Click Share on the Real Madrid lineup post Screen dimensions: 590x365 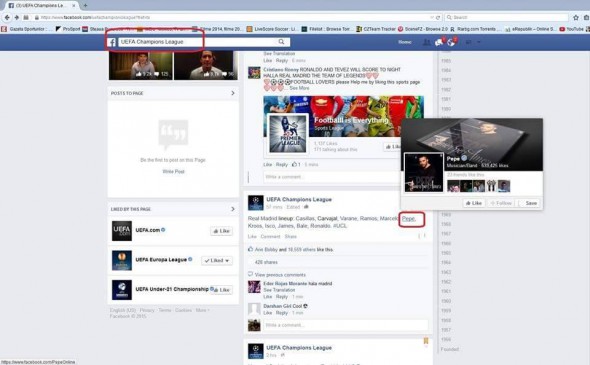(290, 237)
